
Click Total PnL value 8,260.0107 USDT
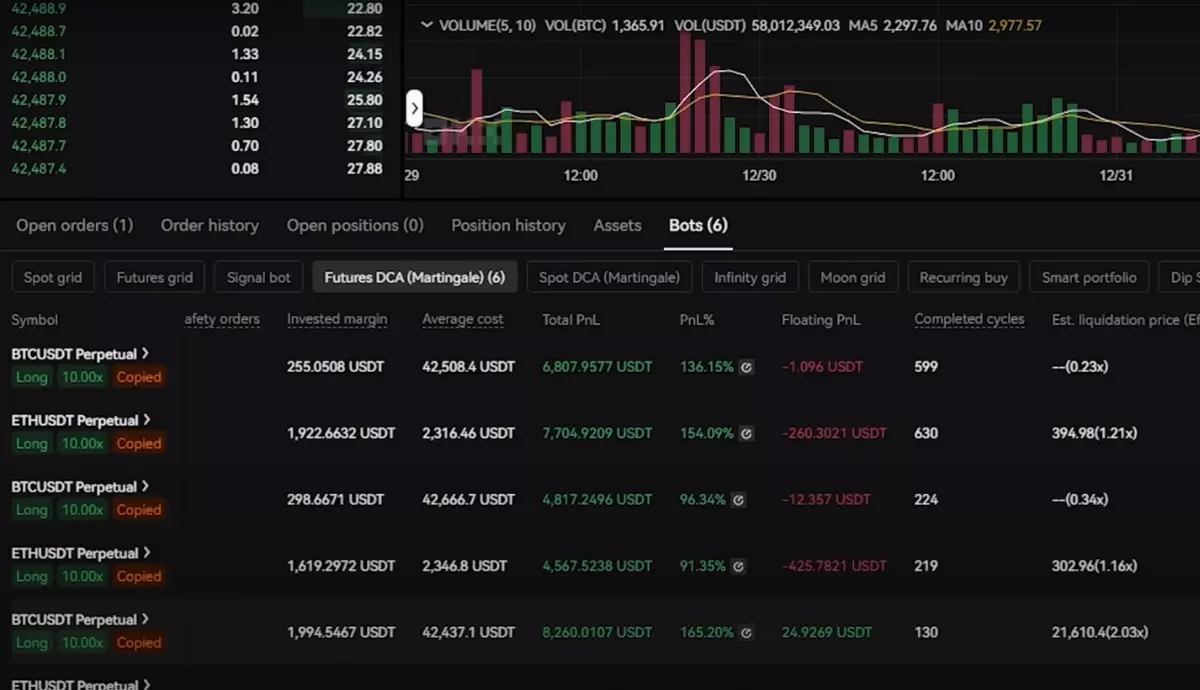click(597, 632)
